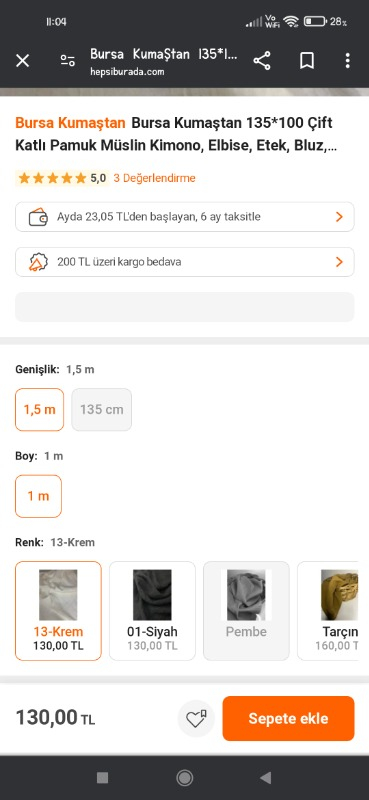This screenshot has height=800, width=369.
Task: Select the 1,5 m width option
Action: tap(40, 410)
